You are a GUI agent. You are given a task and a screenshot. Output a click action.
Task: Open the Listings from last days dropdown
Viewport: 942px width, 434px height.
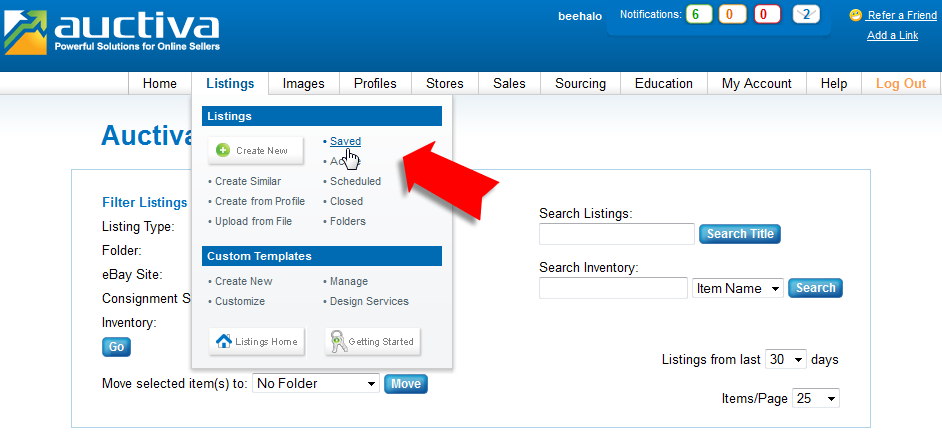coord(785,359)
